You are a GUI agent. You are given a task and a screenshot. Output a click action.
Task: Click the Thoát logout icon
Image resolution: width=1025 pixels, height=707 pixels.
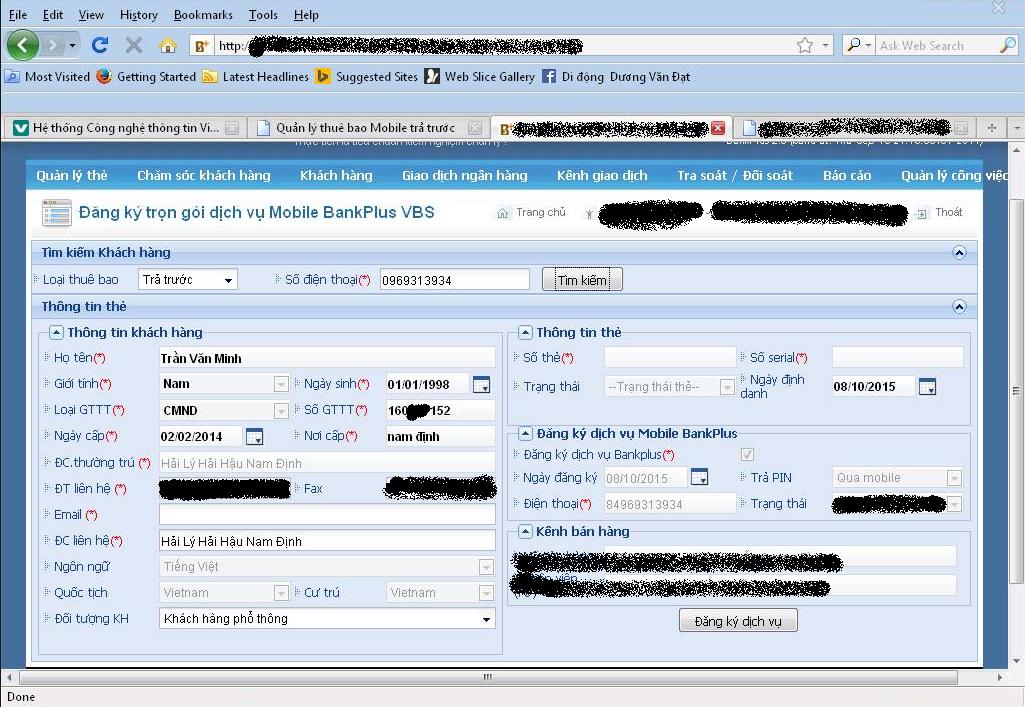pos(922,214)
